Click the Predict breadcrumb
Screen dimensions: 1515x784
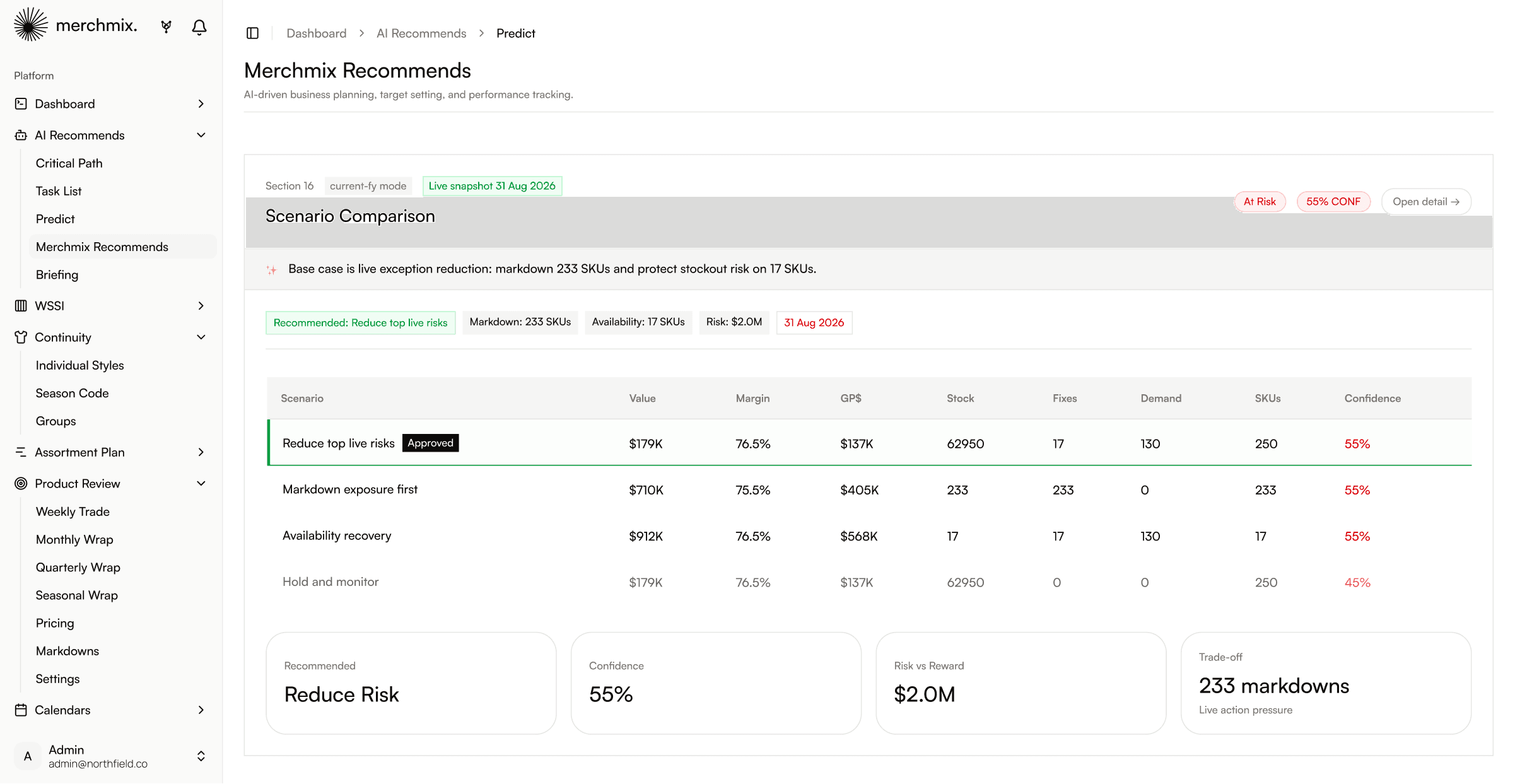pos(515,33)
